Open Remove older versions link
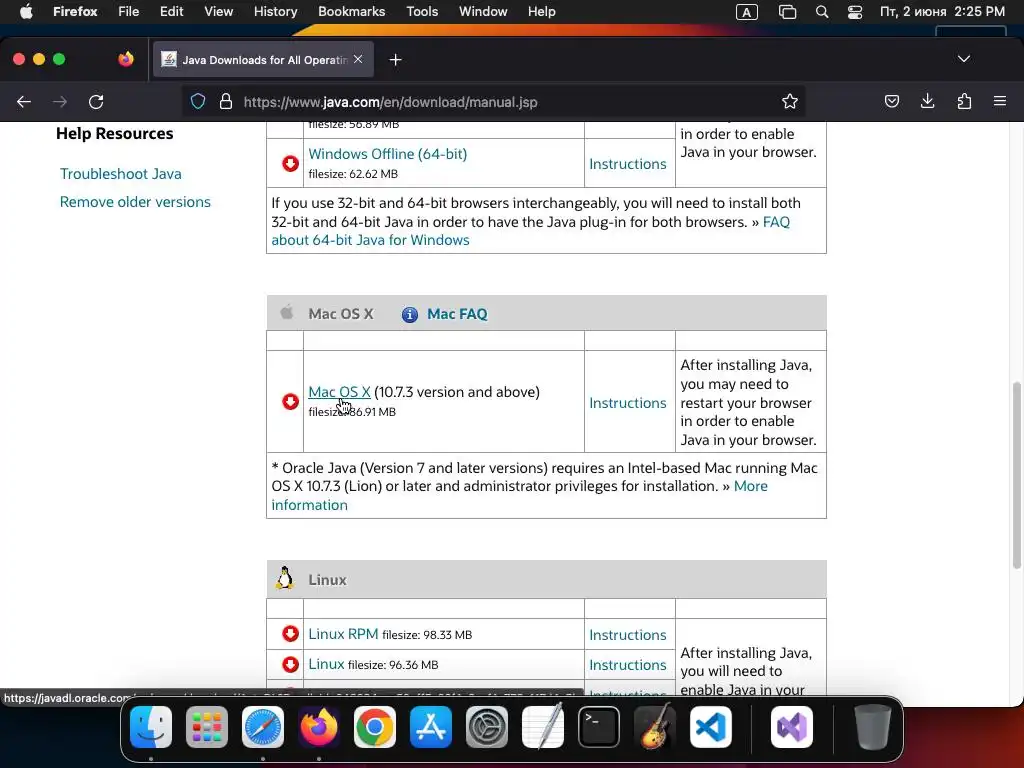The image size is (1024, 768). point(135,202)
